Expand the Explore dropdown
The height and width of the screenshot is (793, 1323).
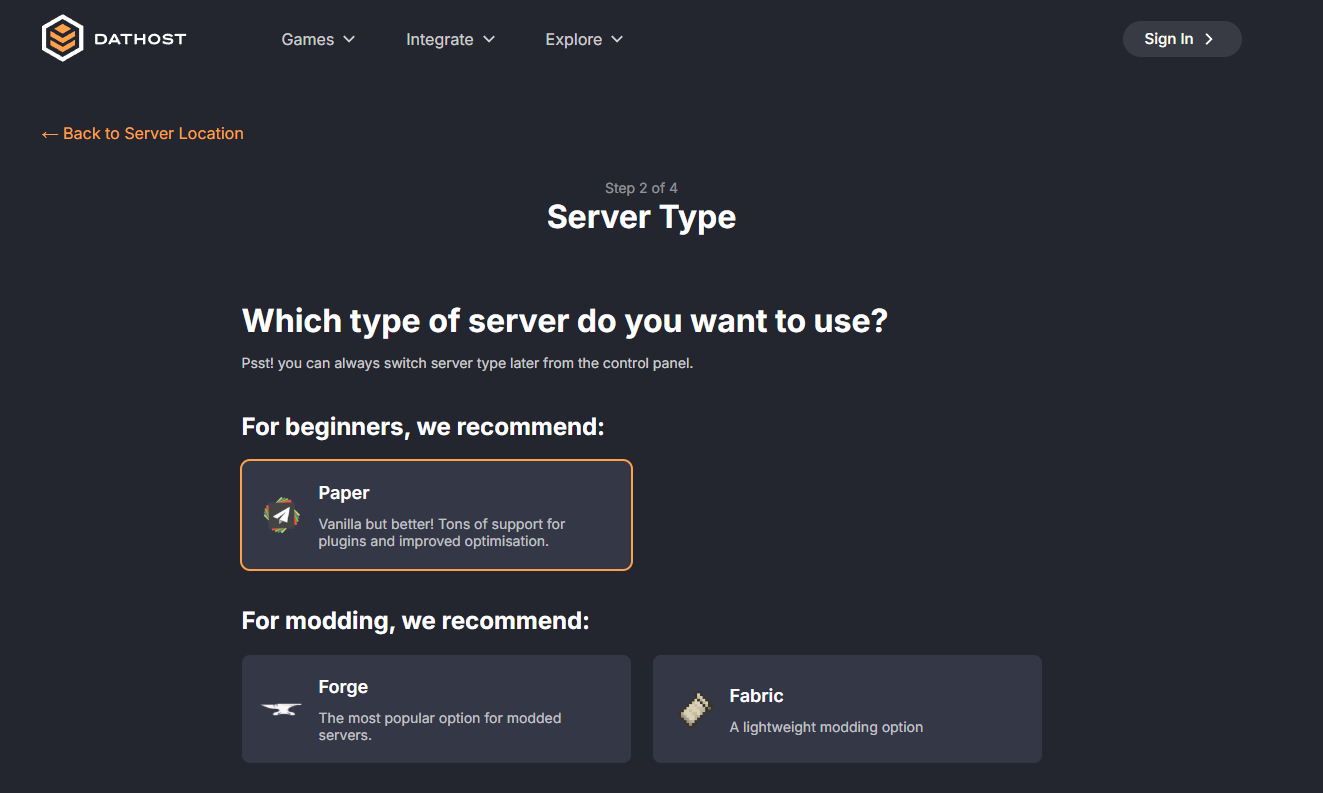tap(584, 39)
